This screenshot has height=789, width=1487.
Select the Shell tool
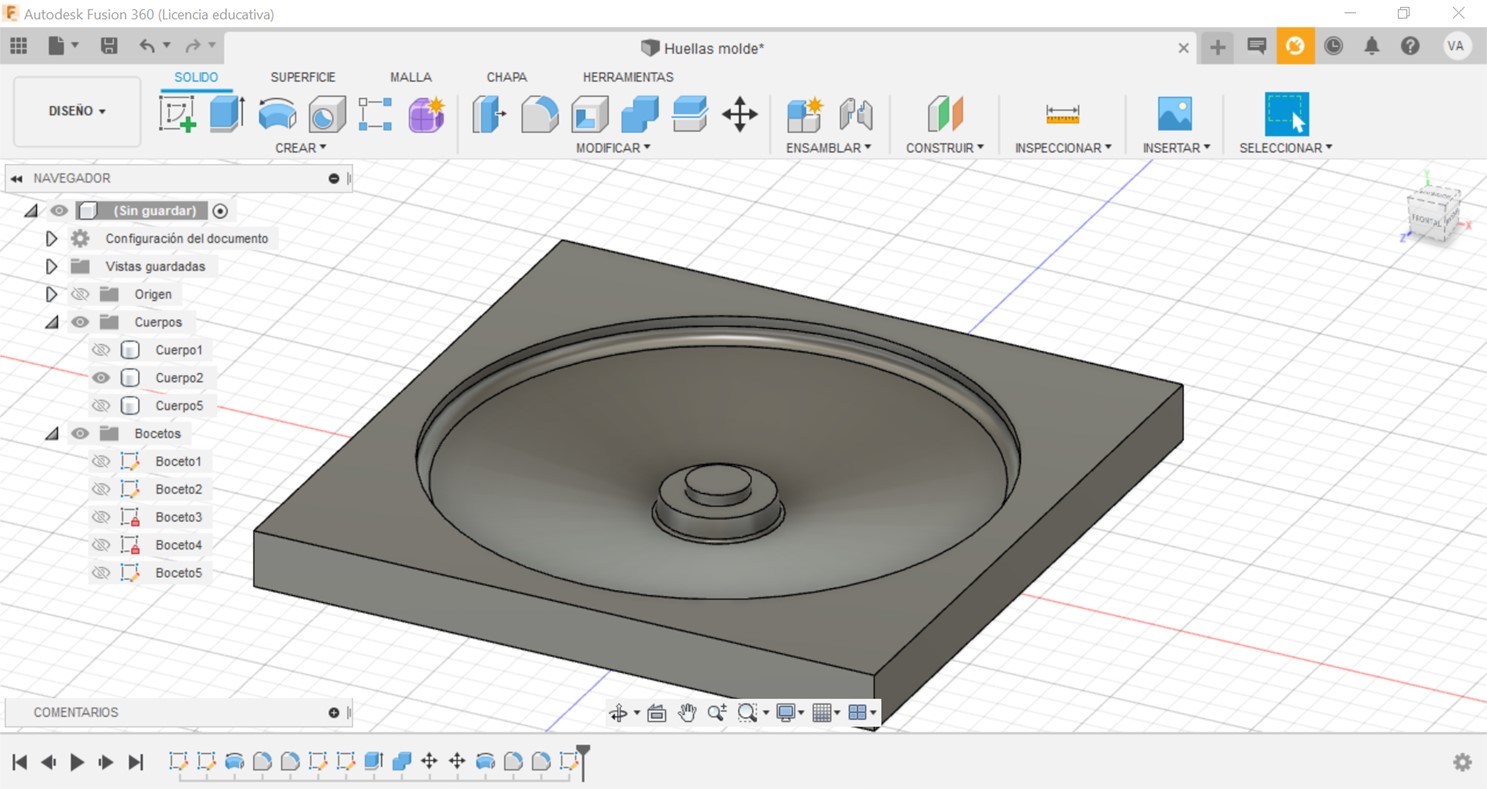pos(590,114)
